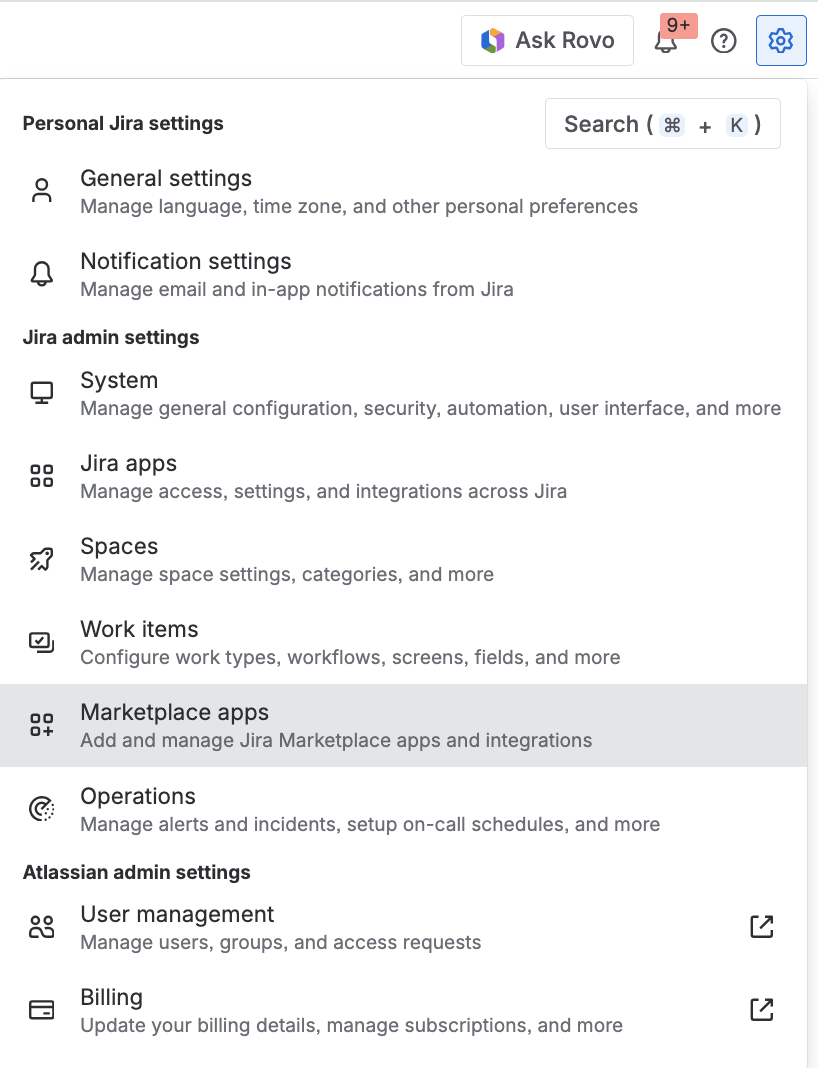This screenshot has height=1068, width=818.
Task: Select the Jira apps grid icon
Action: coord(41,476)
